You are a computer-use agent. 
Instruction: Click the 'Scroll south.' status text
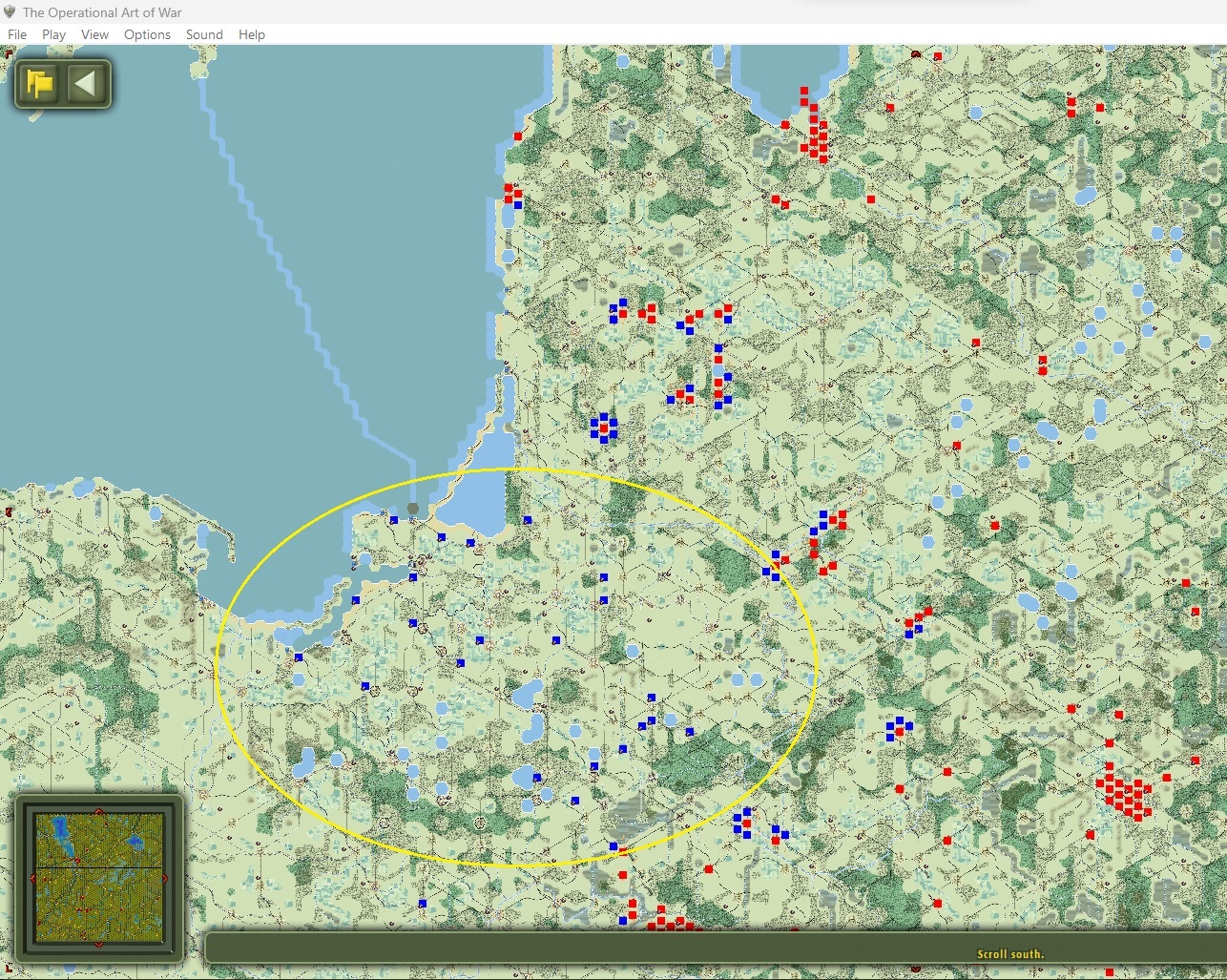coord(1009,953)
